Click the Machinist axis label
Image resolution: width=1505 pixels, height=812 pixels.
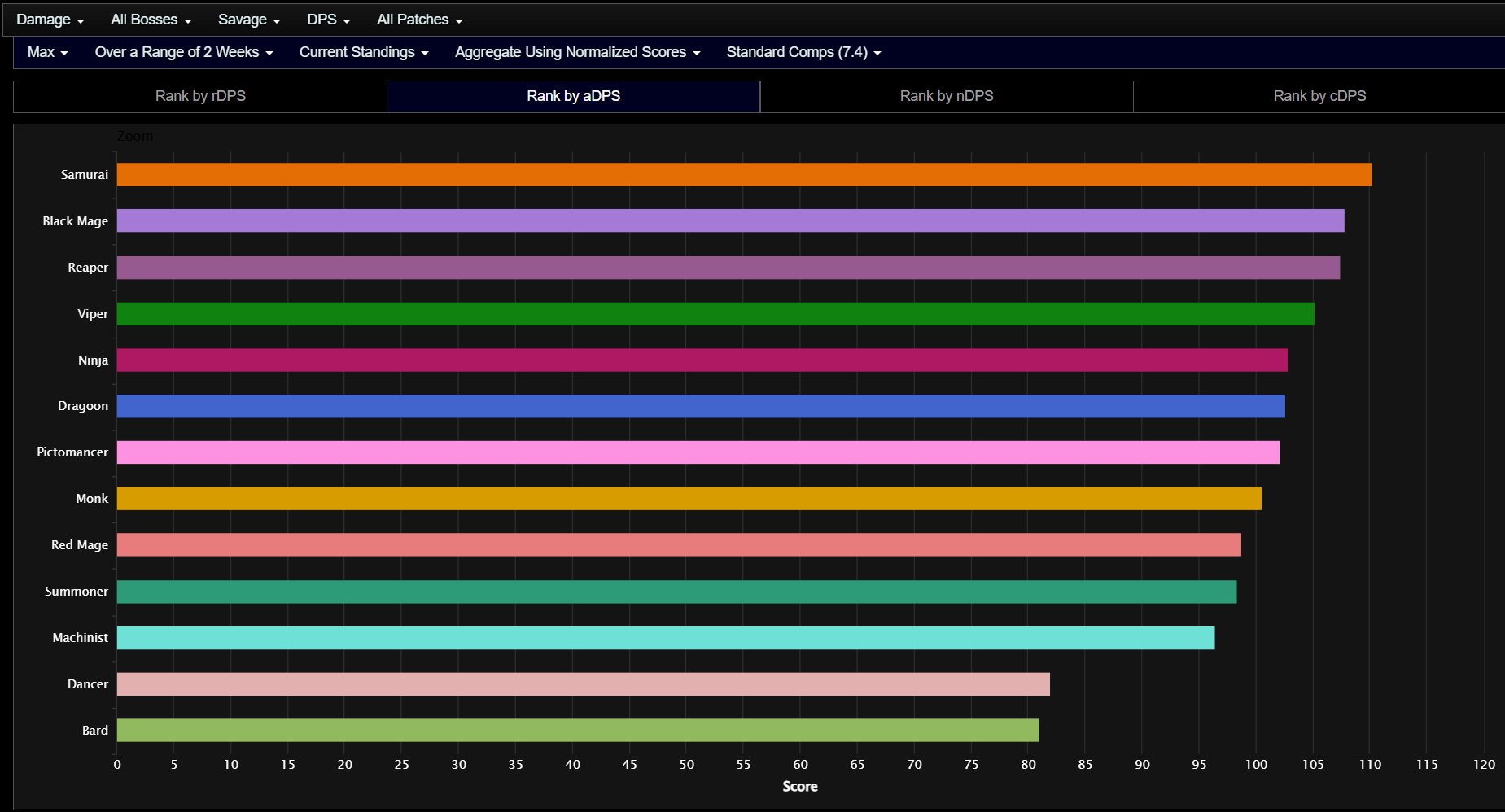click(x=81, y=638)
